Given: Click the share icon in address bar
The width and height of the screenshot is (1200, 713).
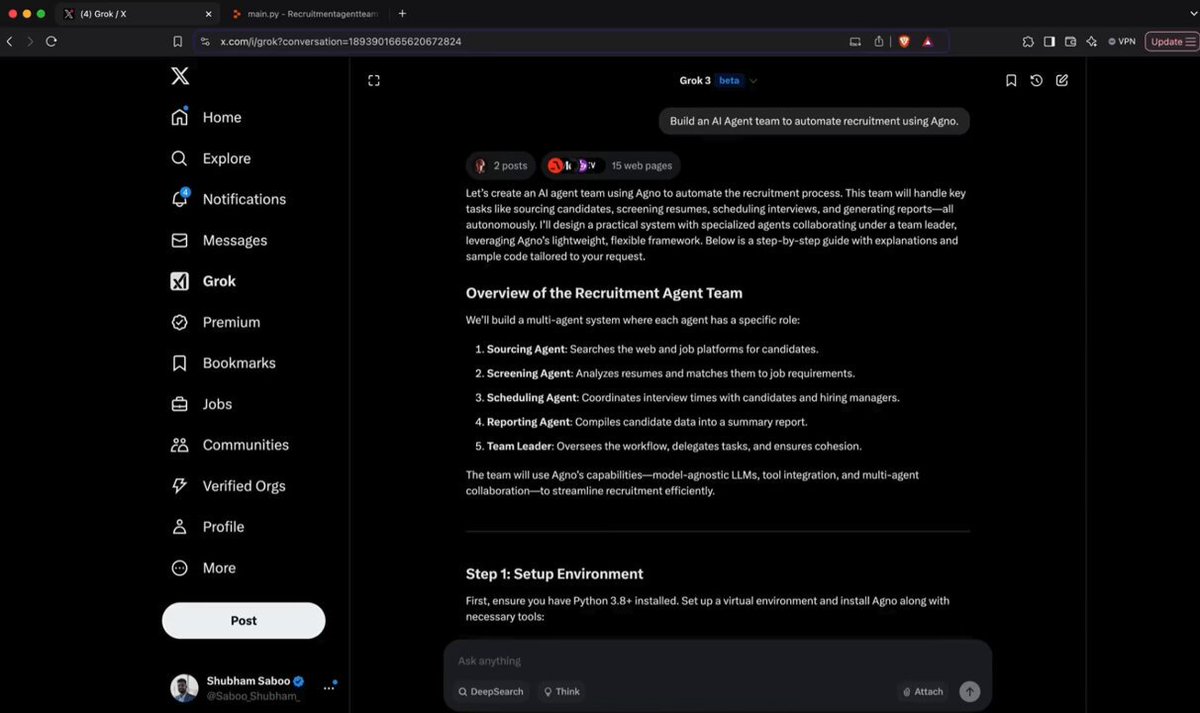Looking at the screenshot, I should [879, 41].
